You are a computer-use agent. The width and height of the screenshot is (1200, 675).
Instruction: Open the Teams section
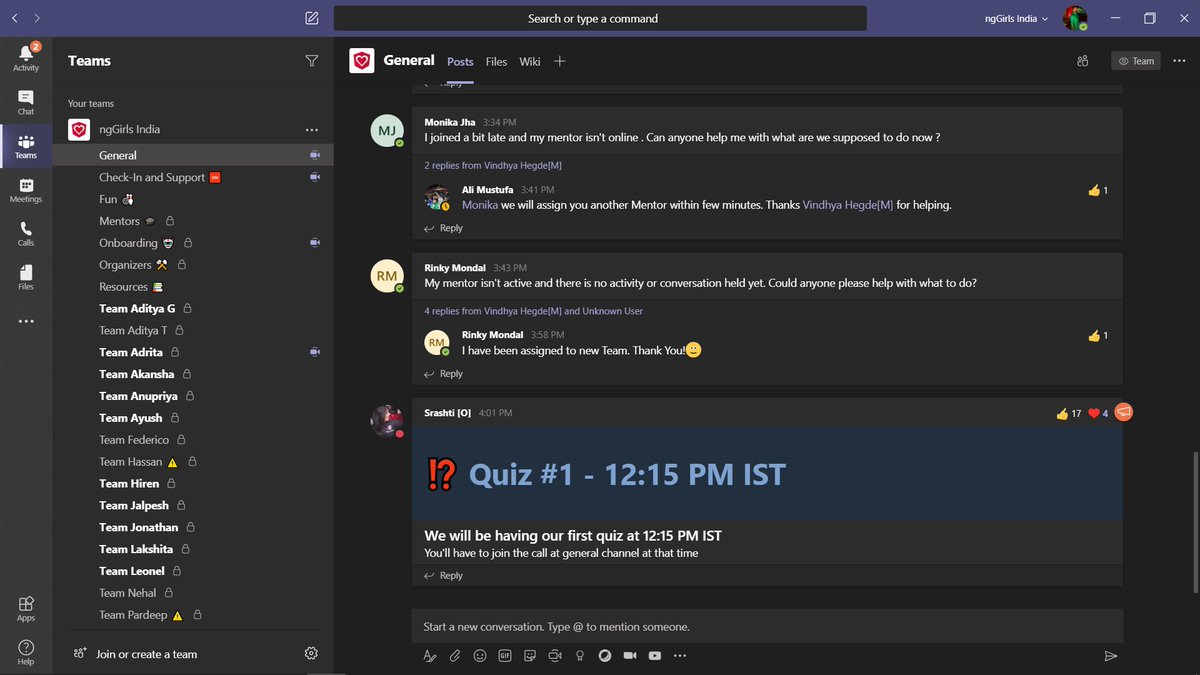(x=26, y=146)
